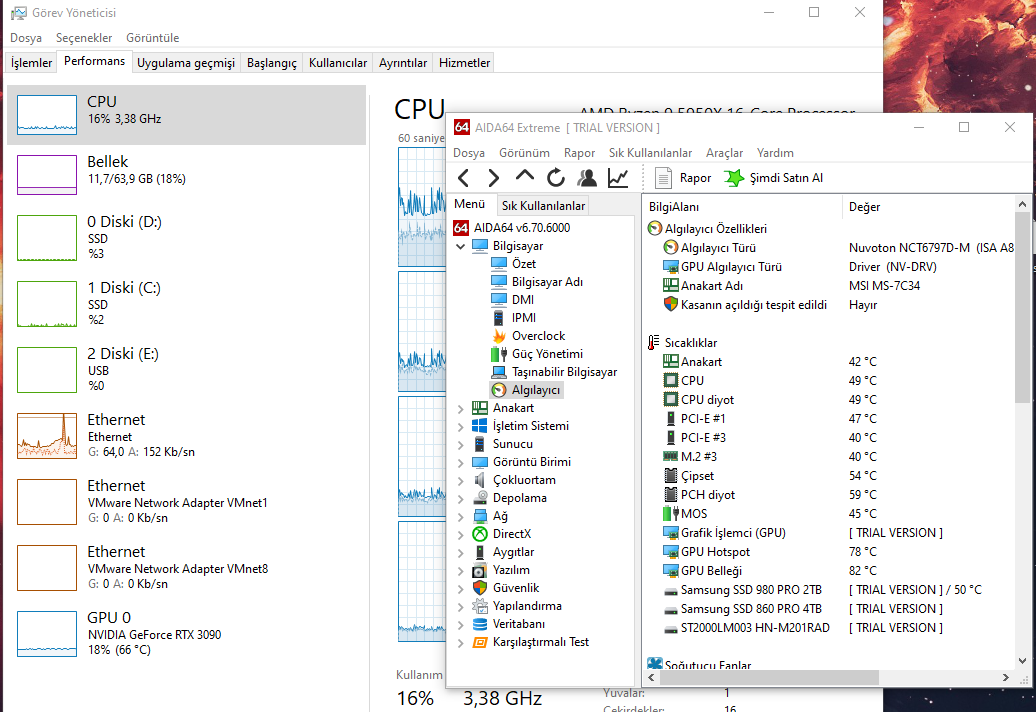1036x712 pixels.
Task: Click the Yazılım software icon in tree
Action: click(x=480, y=570)
